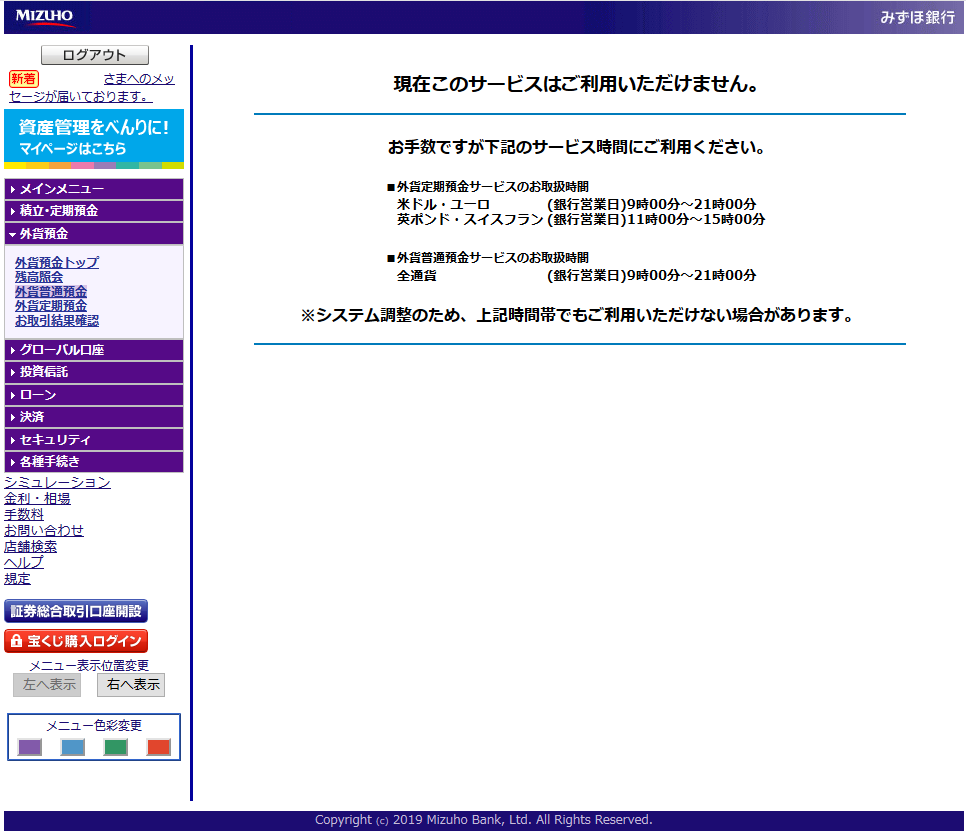
Task: Collapse the 外貨預金 menu section
Action: click(x=94, y=233)
